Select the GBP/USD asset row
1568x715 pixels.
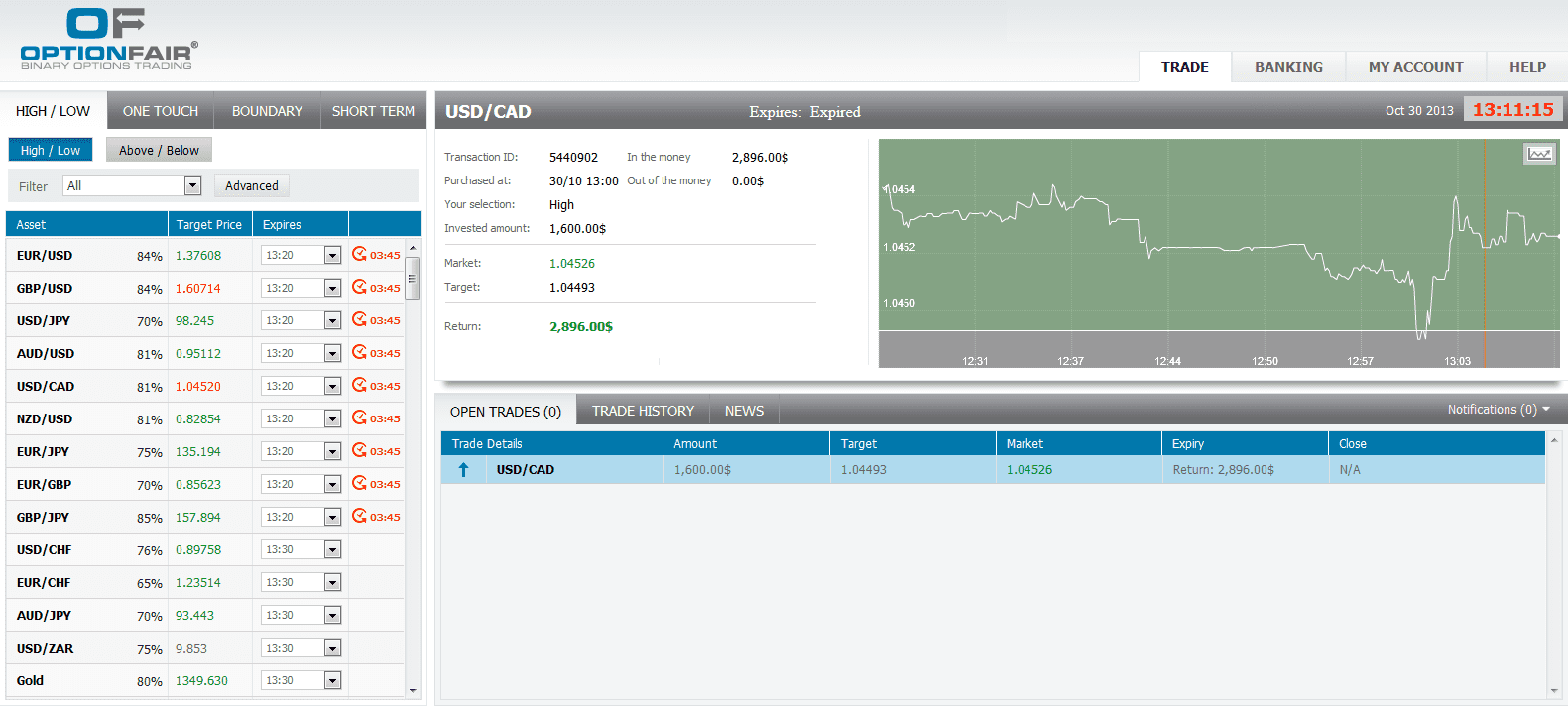45,289
